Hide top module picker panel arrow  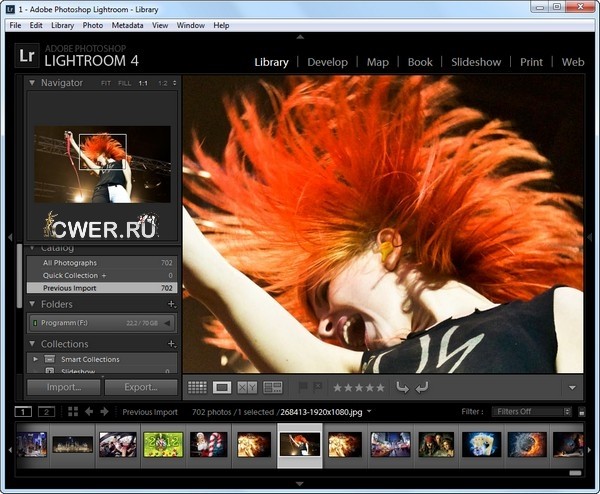point(300,37)
